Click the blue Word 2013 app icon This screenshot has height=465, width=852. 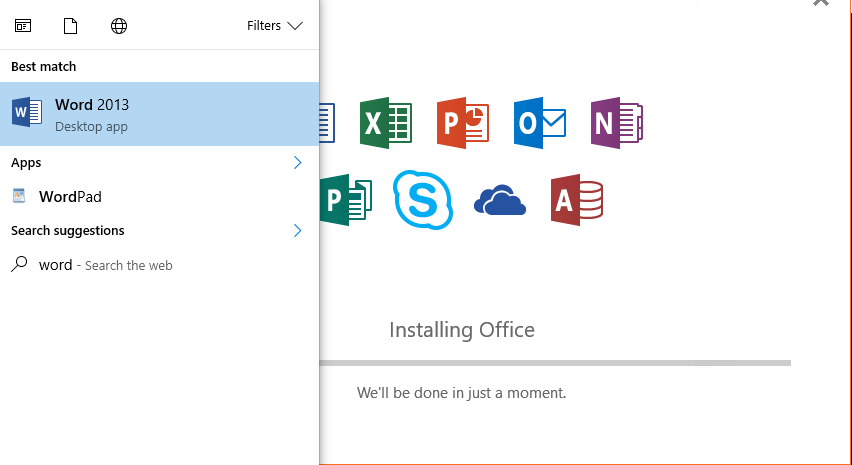click(27, 112)
